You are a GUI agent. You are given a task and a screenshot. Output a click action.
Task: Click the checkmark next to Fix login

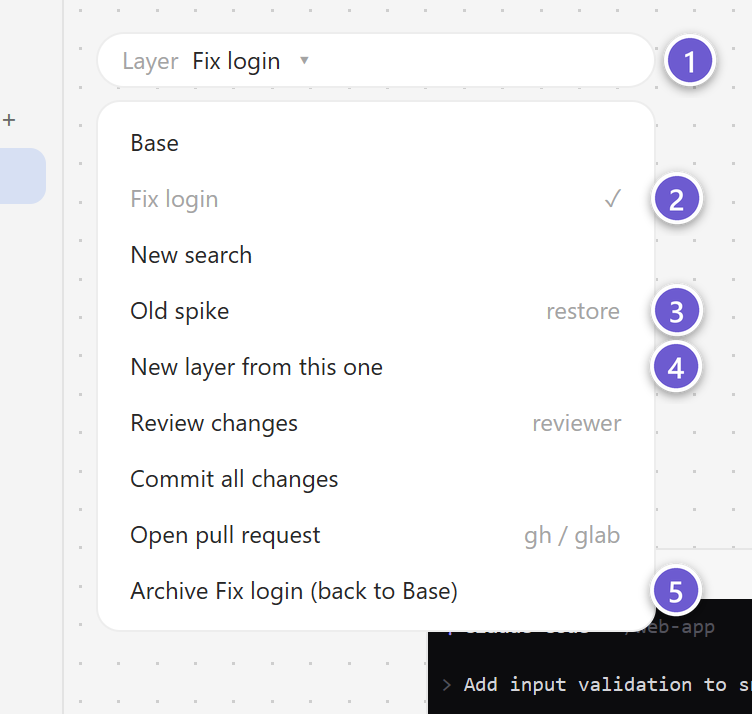coord(613,199)
